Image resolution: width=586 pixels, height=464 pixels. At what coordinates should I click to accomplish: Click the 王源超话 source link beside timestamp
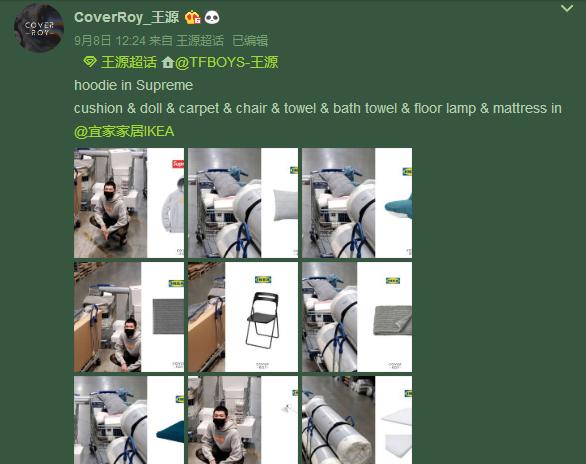pyautogui.click(x=200, y=40)
